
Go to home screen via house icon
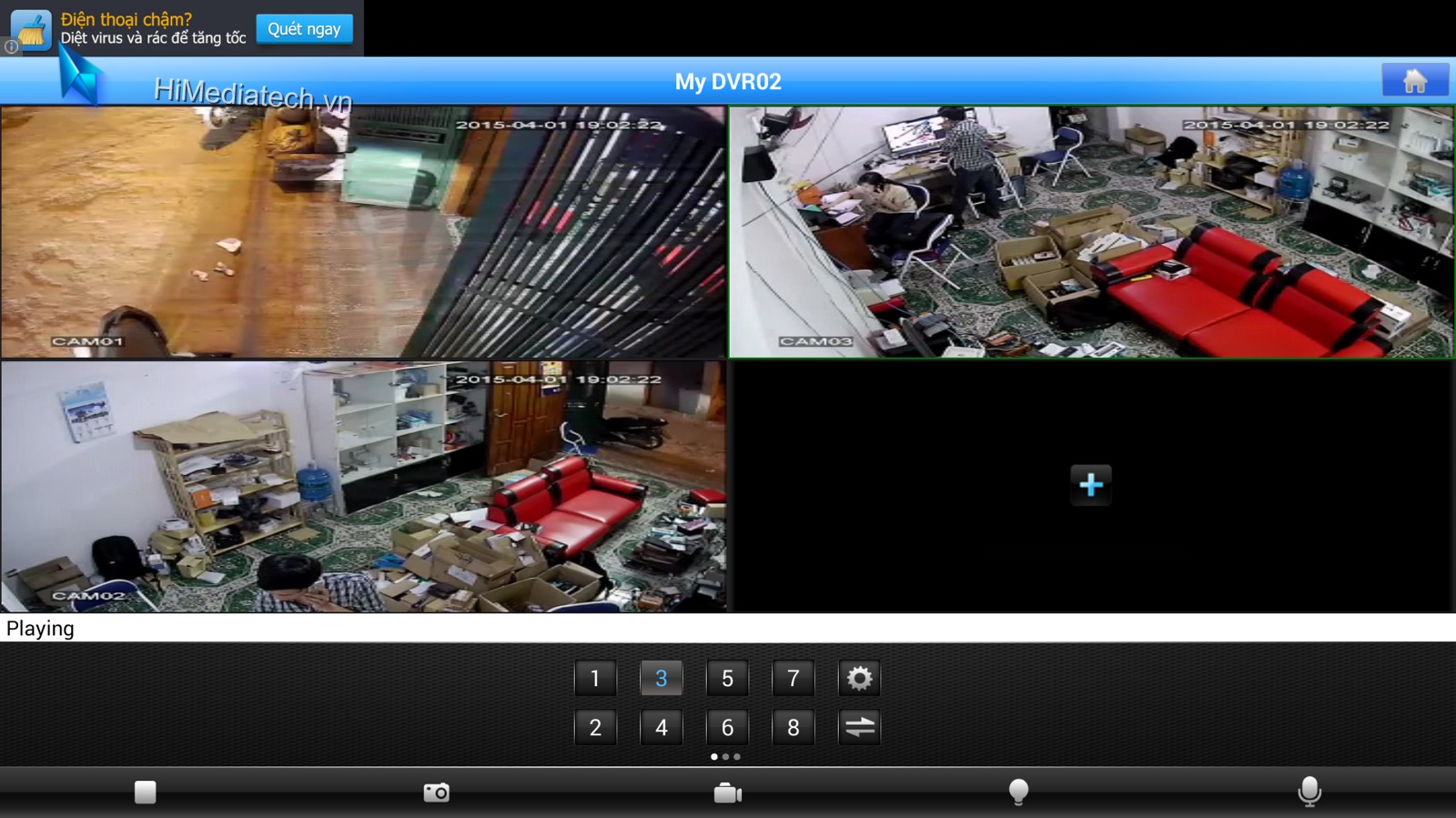(x=1415, y=80)
